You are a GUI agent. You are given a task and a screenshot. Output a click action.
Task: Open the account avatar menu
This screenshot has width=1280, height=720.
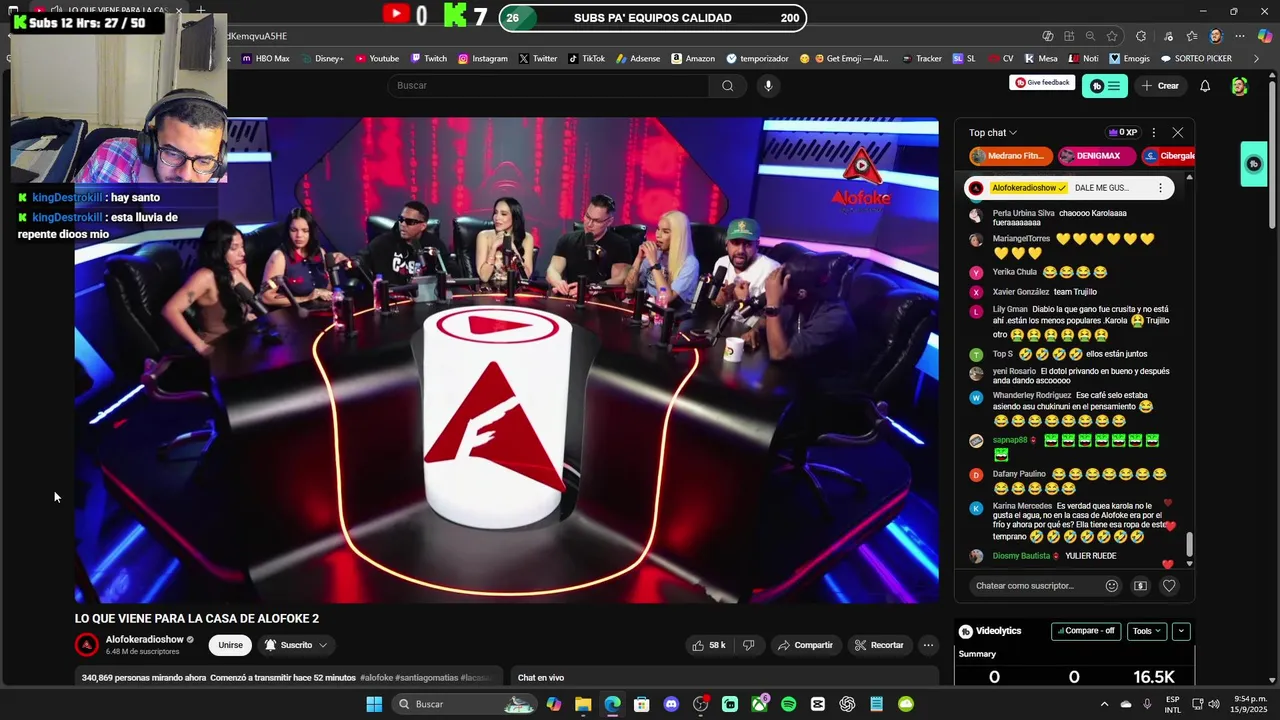[x=1239, y=86]
